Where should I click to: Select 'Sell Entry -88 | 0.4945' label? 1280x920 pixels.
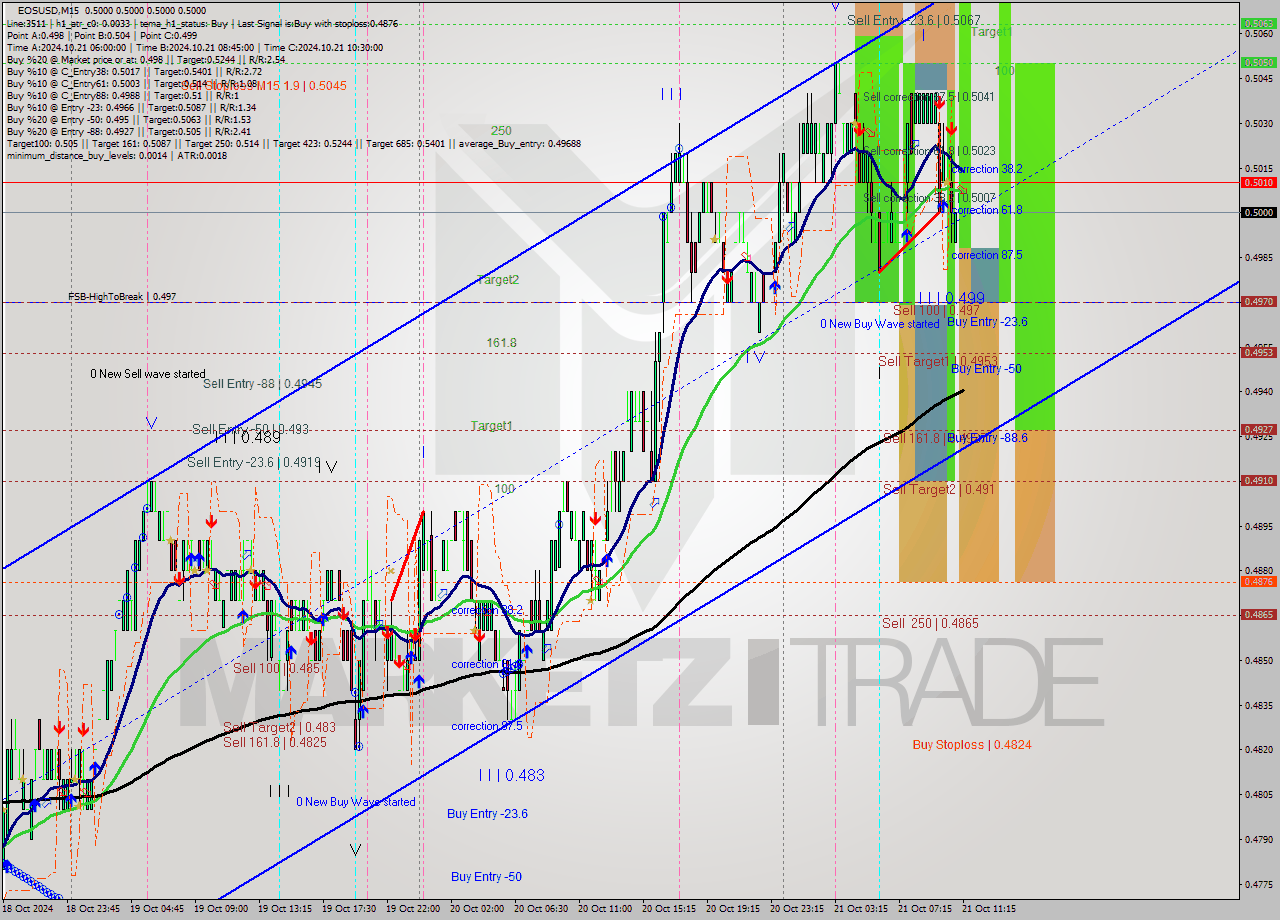[x=262, y=384]
